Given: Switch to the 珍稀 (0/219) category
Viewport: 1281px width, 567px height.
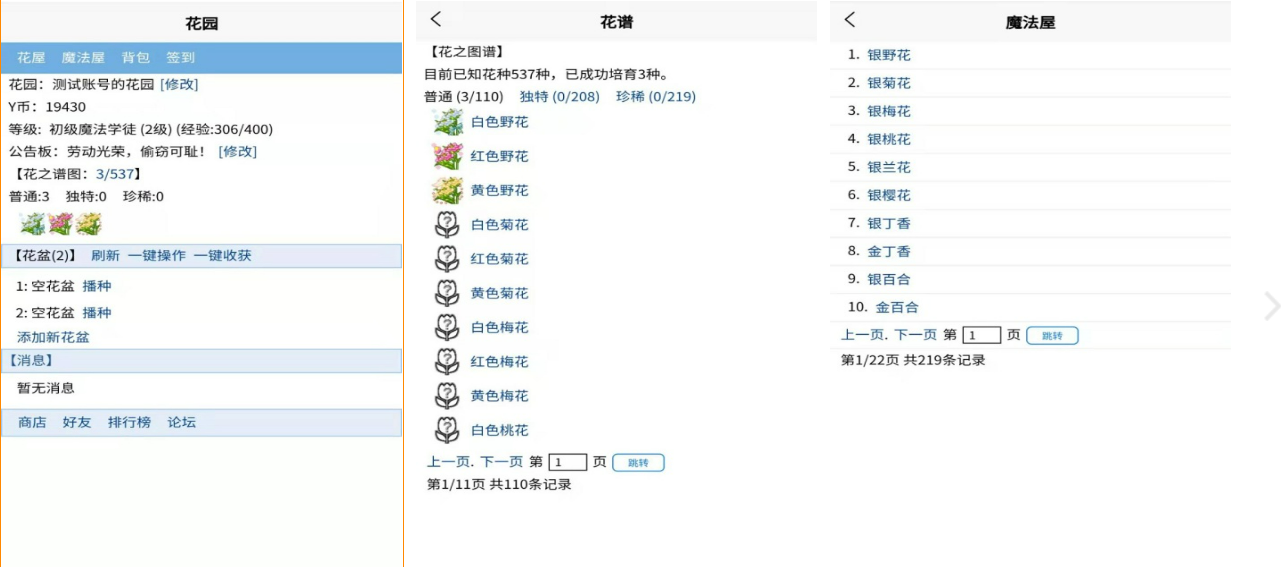Looking at the screenshot, I should [655, 97].
